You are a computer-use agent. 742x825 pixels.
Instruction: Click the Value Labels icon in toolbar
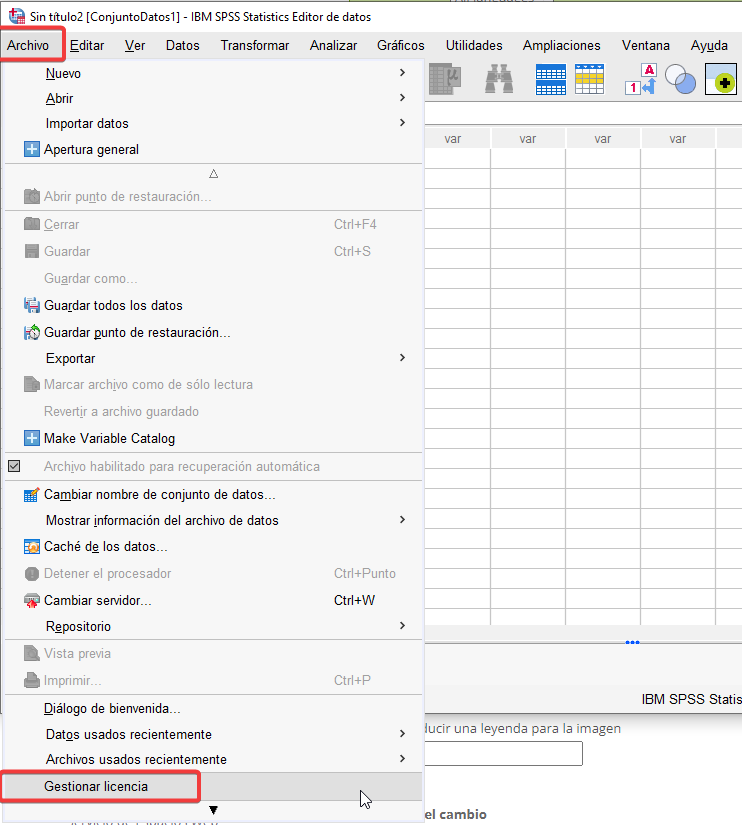[640, 79]
